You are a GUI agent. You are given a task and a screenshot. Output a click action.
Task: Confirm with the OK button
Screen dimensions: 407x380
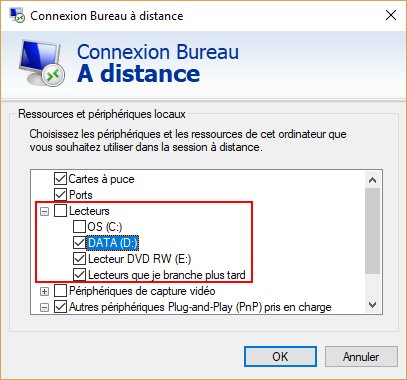(x=280, y=357)
